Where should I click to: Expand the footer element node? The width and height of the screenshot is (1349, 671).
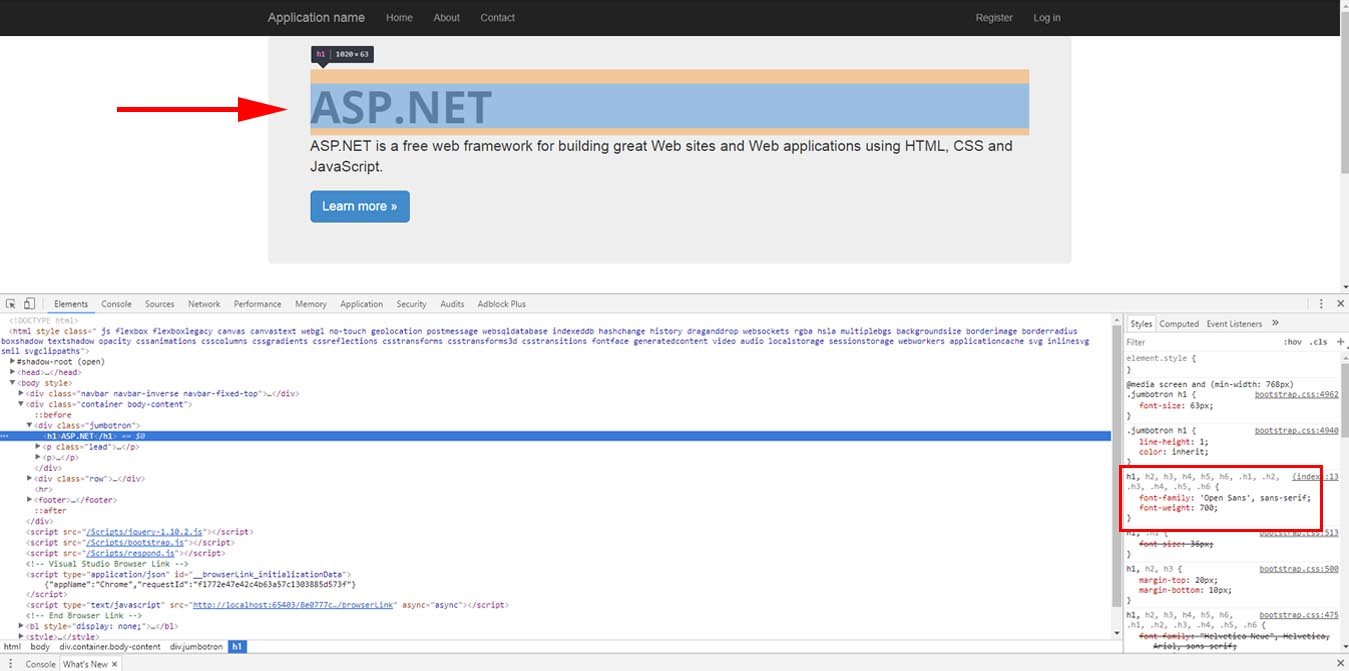(x=30, y=500)
